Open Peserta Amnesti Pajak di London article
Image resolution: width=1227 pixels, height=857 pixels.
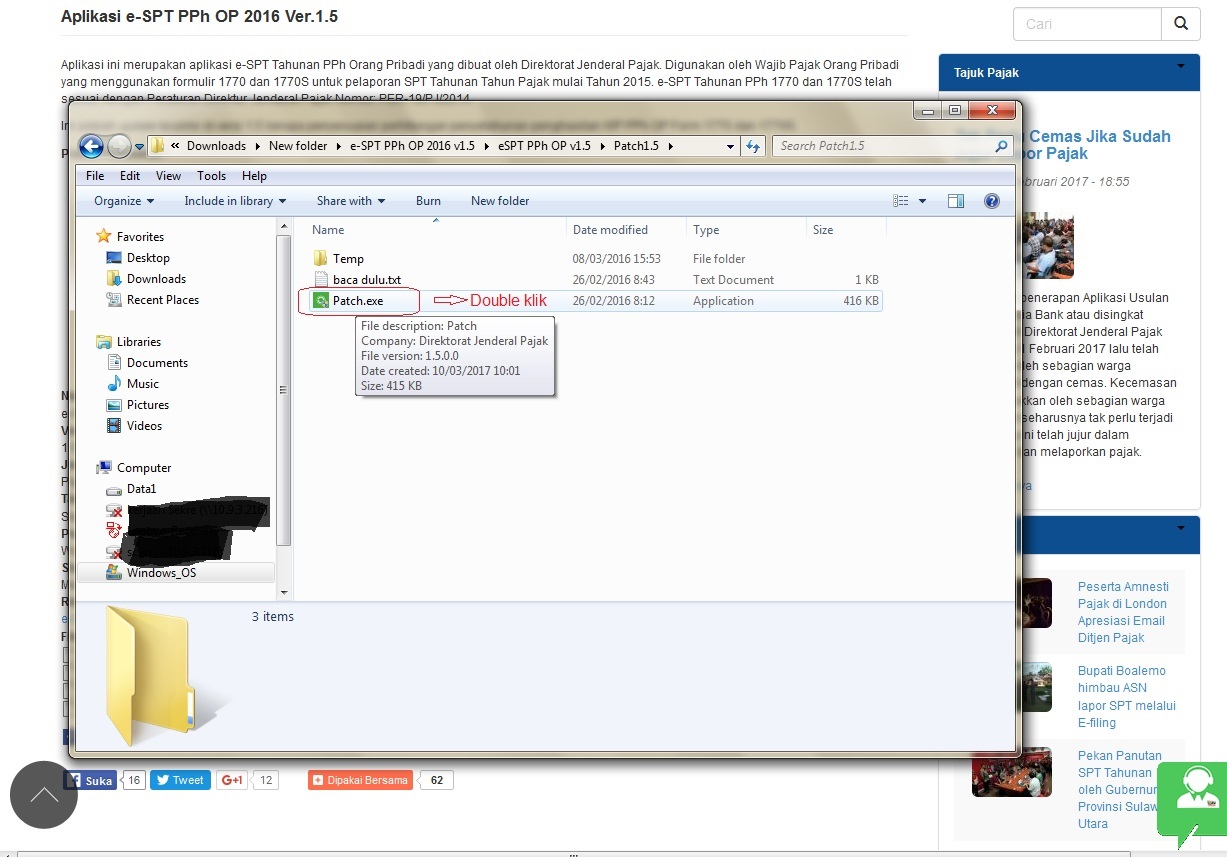pos(1122,612)
